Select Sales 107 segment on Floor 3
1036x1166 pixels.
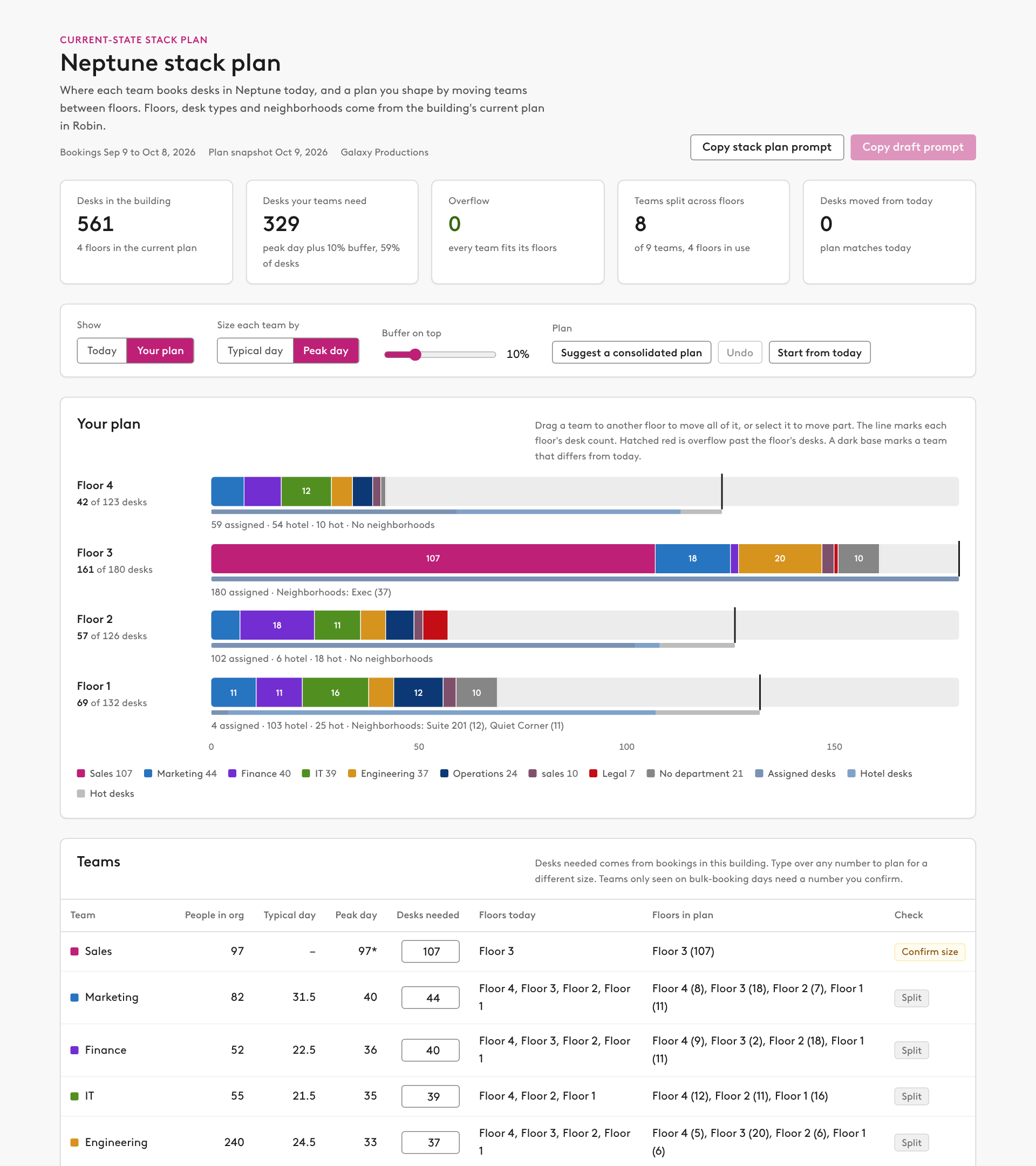433,559
